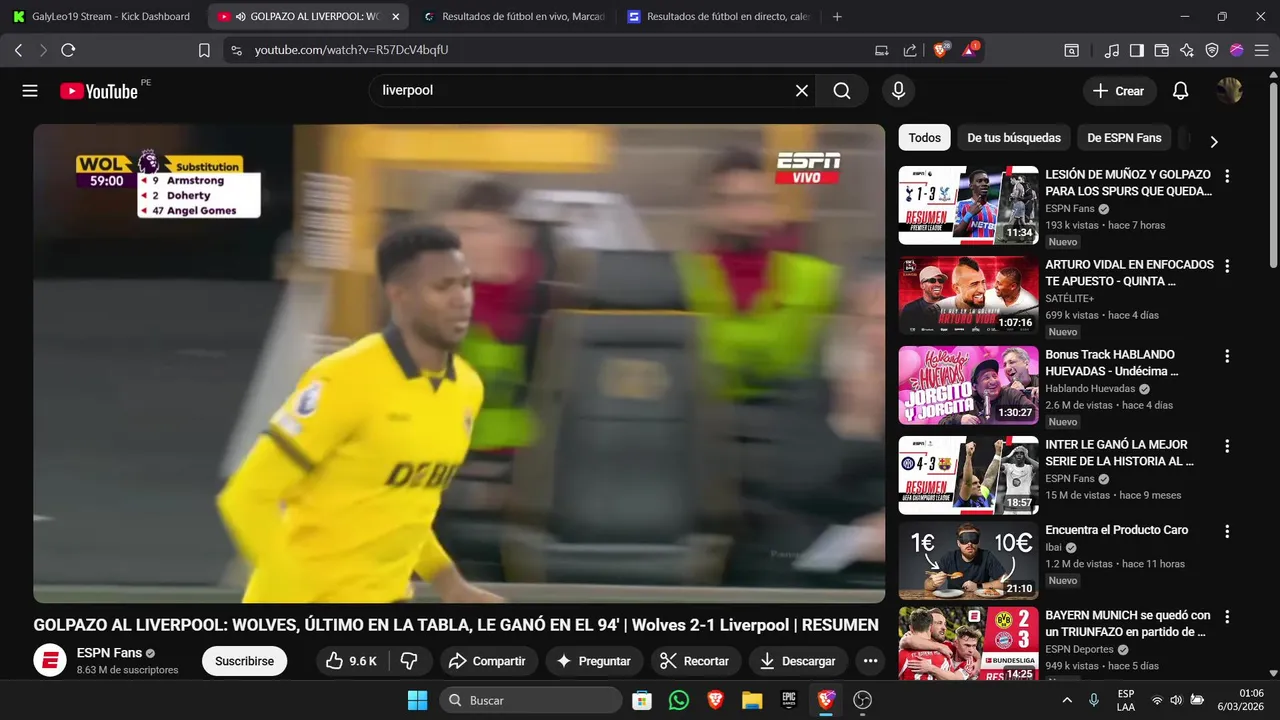Open Brave Leo AI sparkle icon
The height and width of the screenshot is (720, 1280).
pos(1187,50)
